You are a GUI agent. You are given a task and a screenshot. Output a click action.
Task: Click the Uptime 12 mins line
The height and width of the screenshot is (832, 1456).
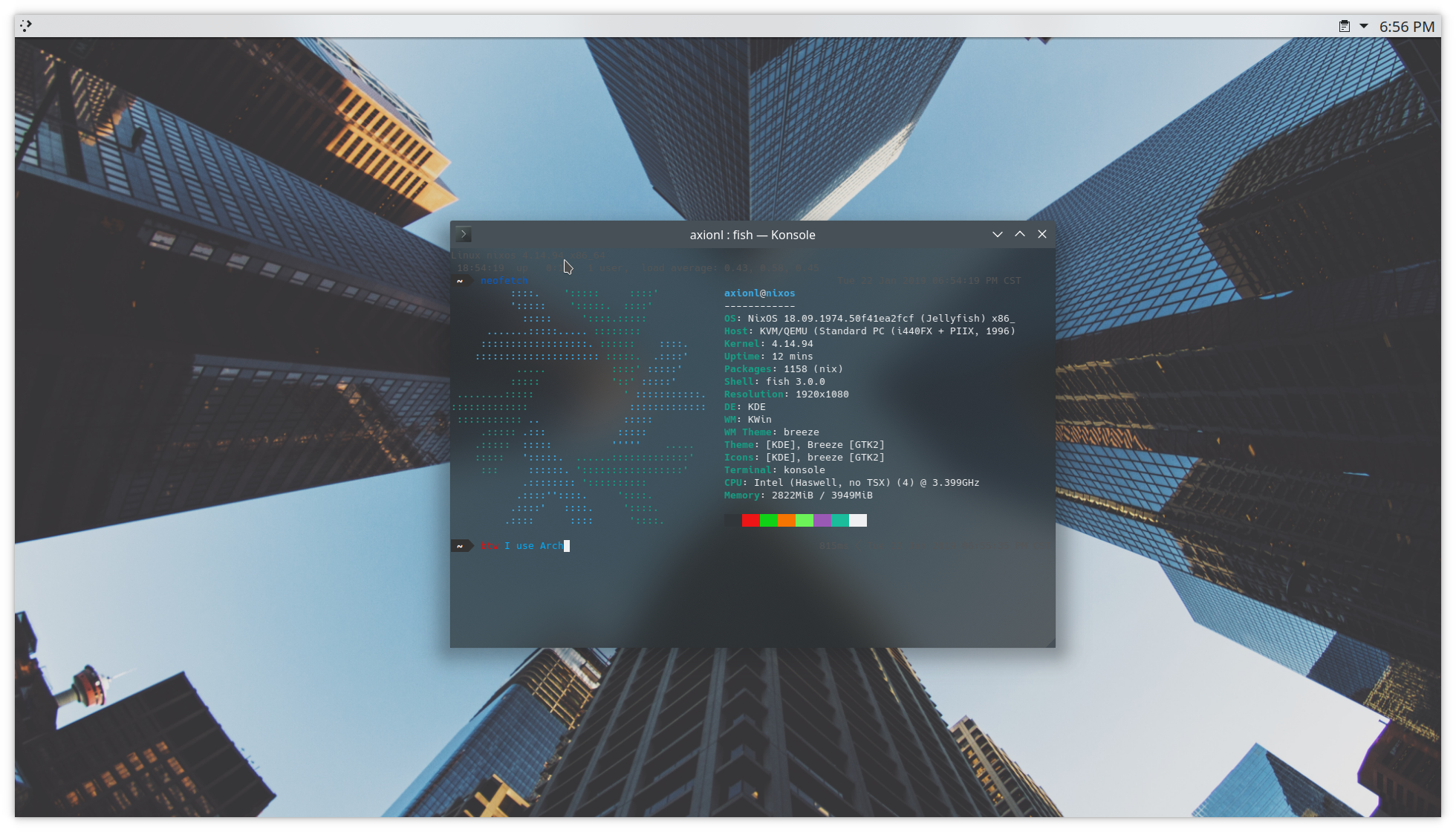click(768, 357)
